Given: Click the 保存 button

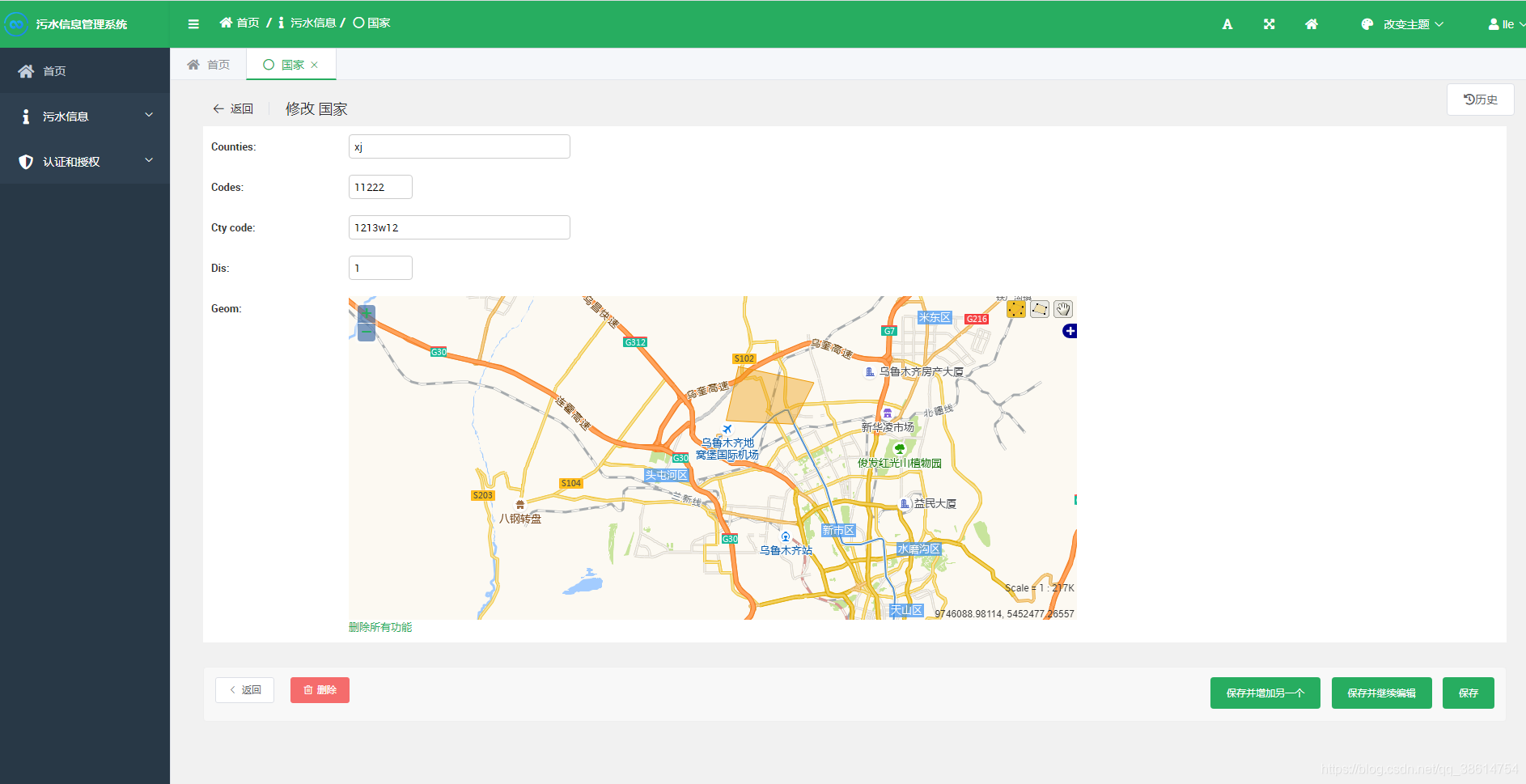Looking at the screenshot, I should pos(1468,693).
